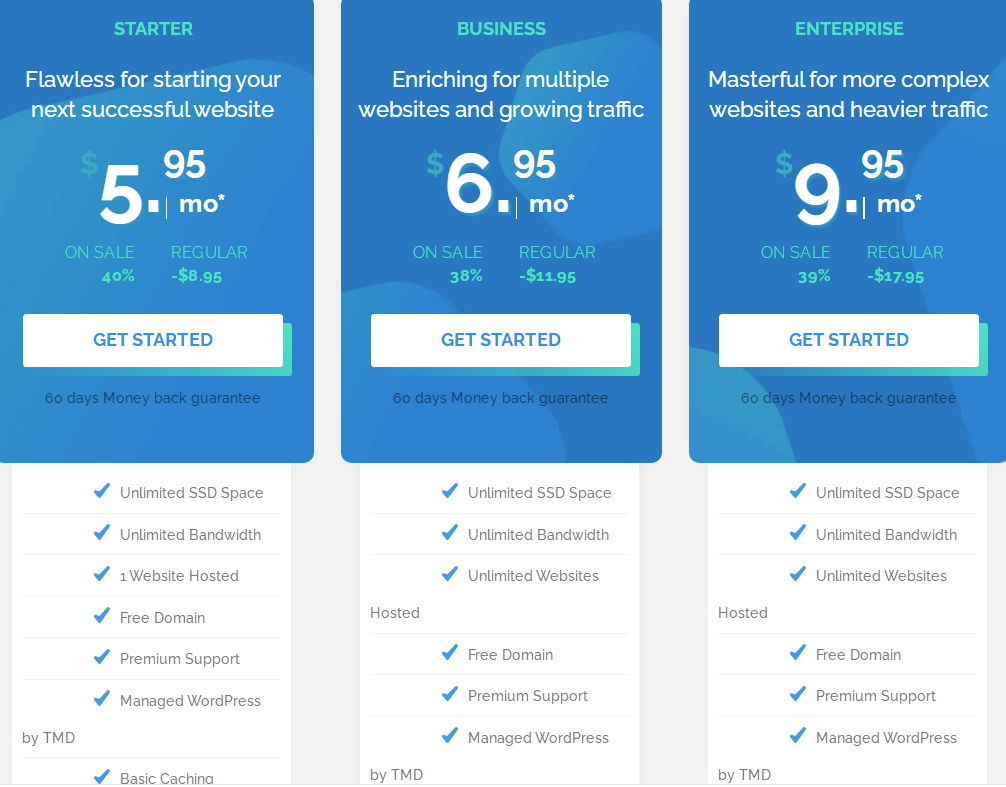
Task: Click checkmark beside Enterprise Unlimited SSD Space
Action: 798,491
